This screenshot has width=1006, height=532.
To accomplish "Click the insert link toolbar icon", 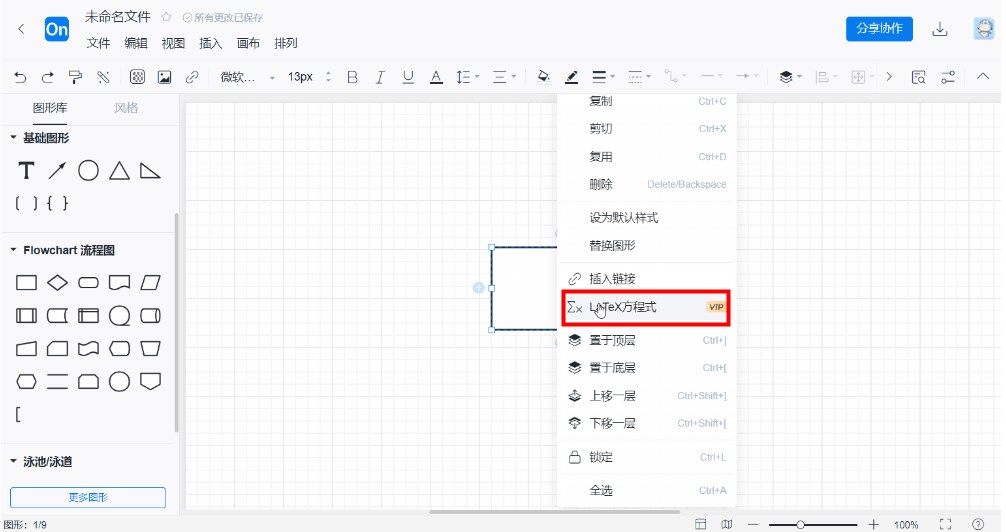I will coord(192,78).
